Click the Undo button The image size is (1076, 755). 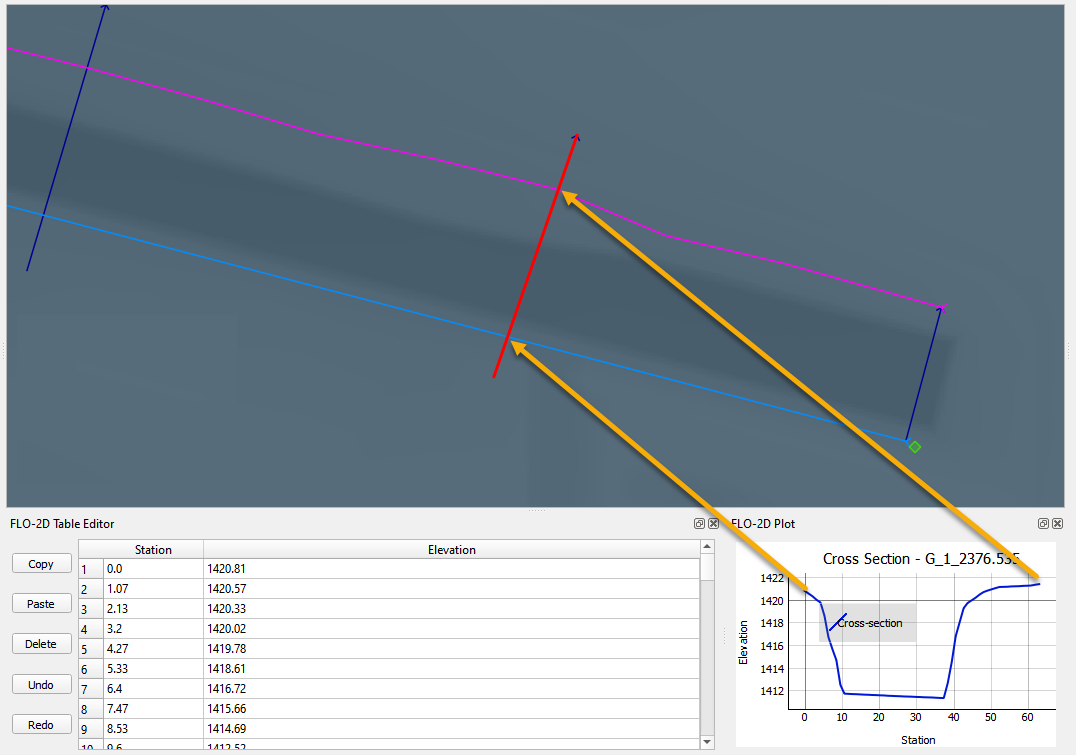[41, 685]
